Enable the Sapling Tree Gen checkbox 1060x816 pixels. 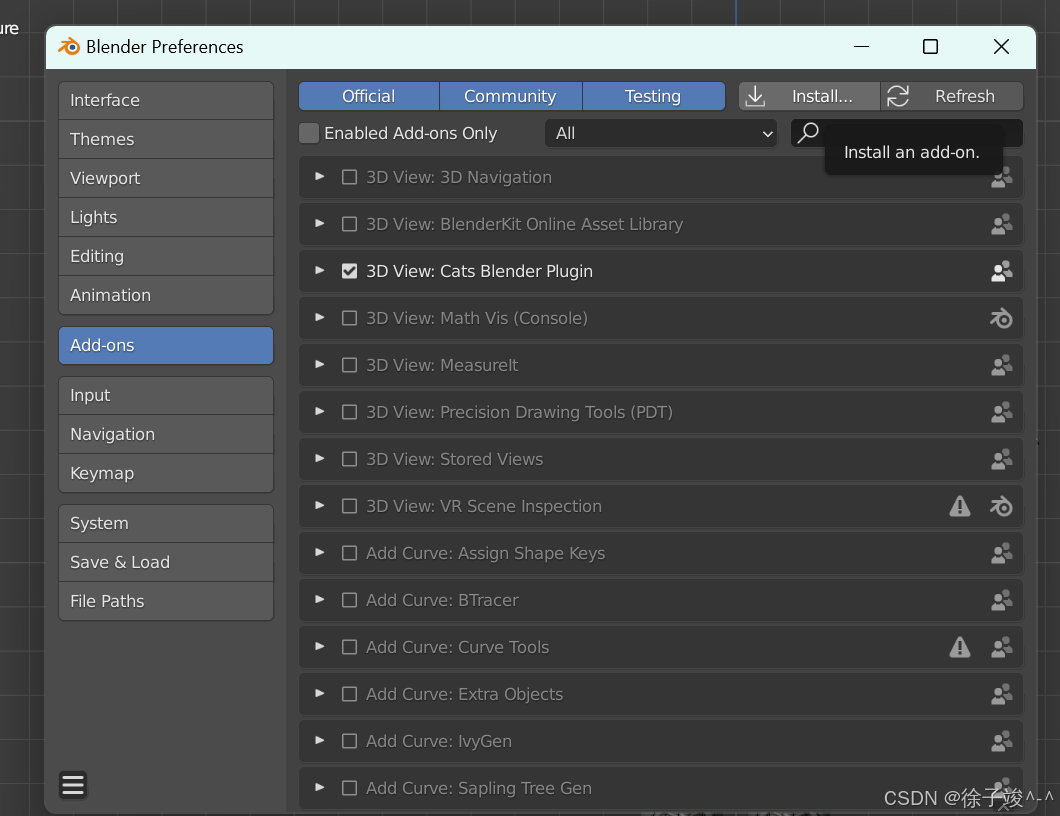point(350,788)
